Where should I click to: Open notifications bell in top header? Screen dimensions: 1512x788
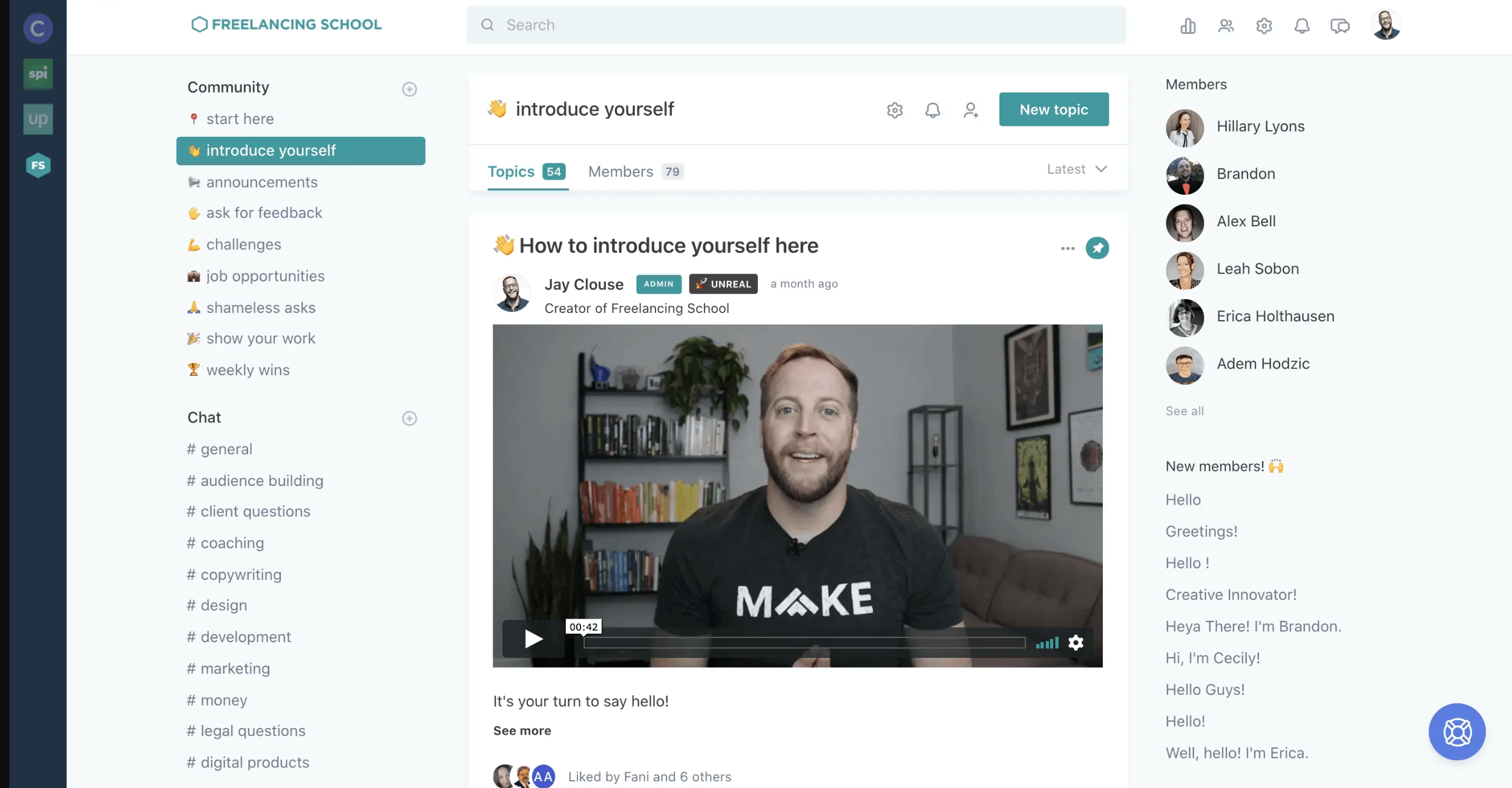click(1301, 25)
